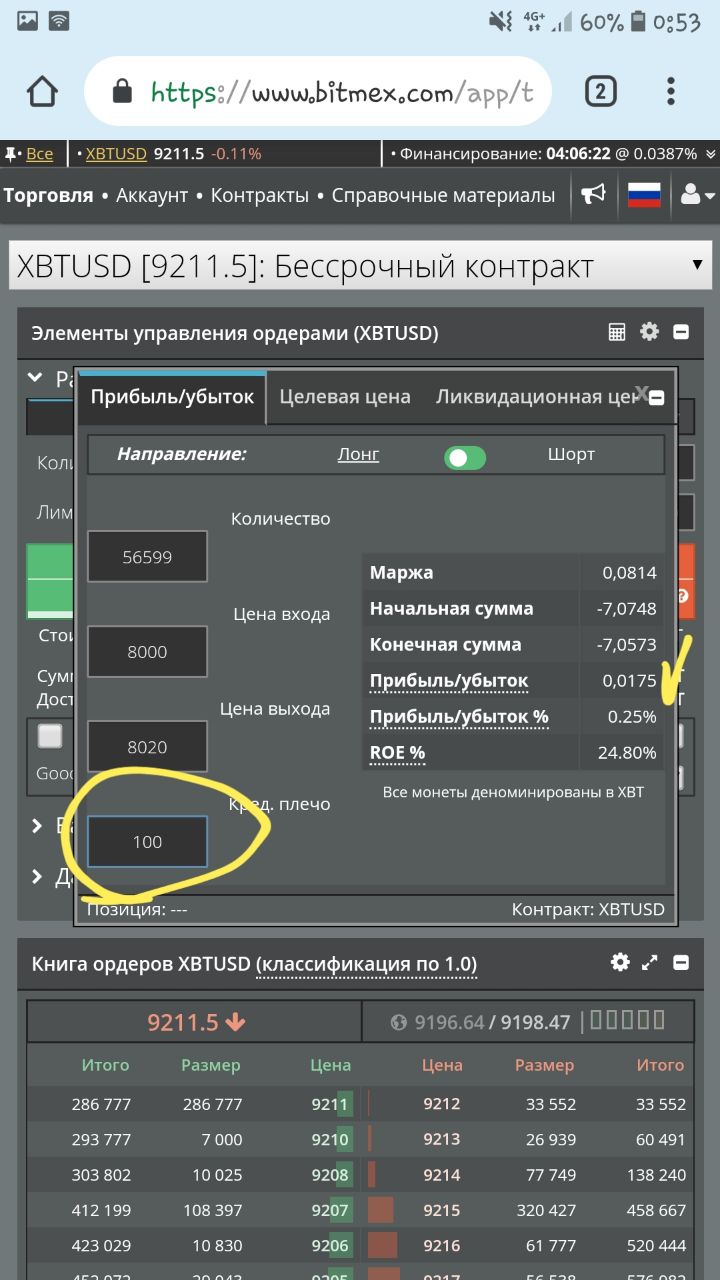Switch to Прибыль/убыток tab
Screen dimensions: 720x1280
172,397
